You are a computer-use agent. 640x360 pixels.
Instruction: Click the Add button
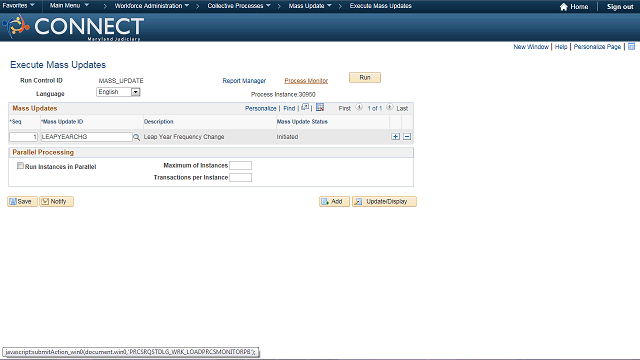coord(334,202)
